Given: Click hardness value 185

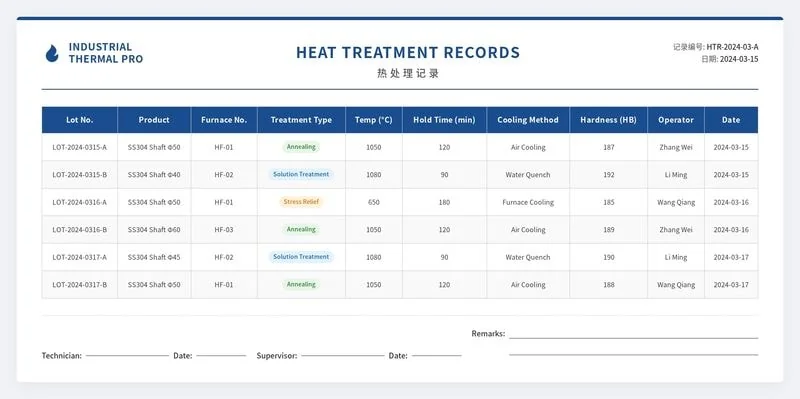Looking at the screenshot, I should [609, 202].
